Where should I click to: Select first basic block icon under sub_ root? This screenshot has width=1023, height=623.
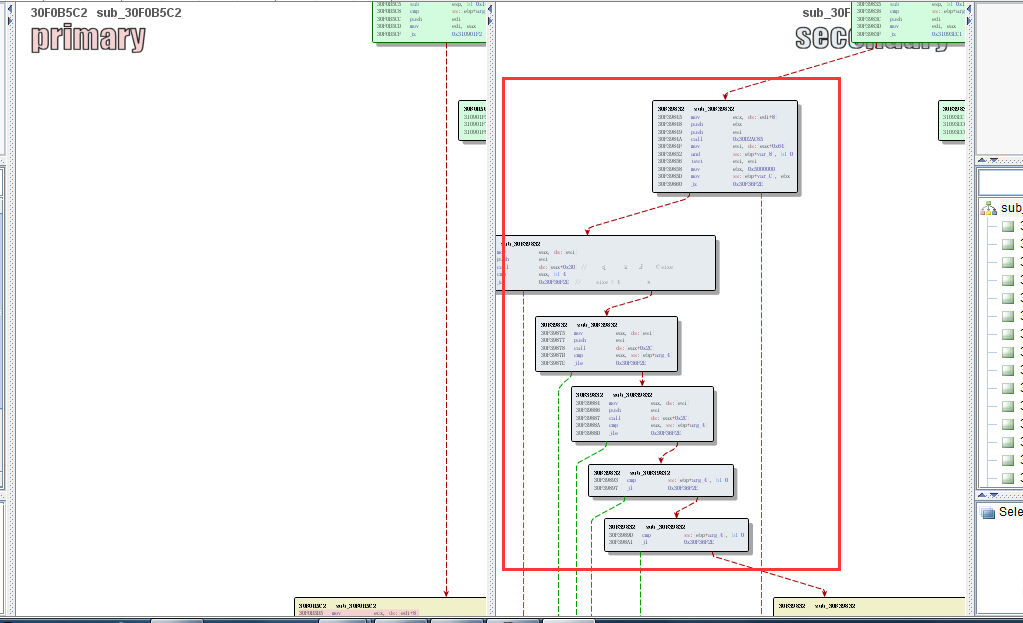pos(1008,227)
